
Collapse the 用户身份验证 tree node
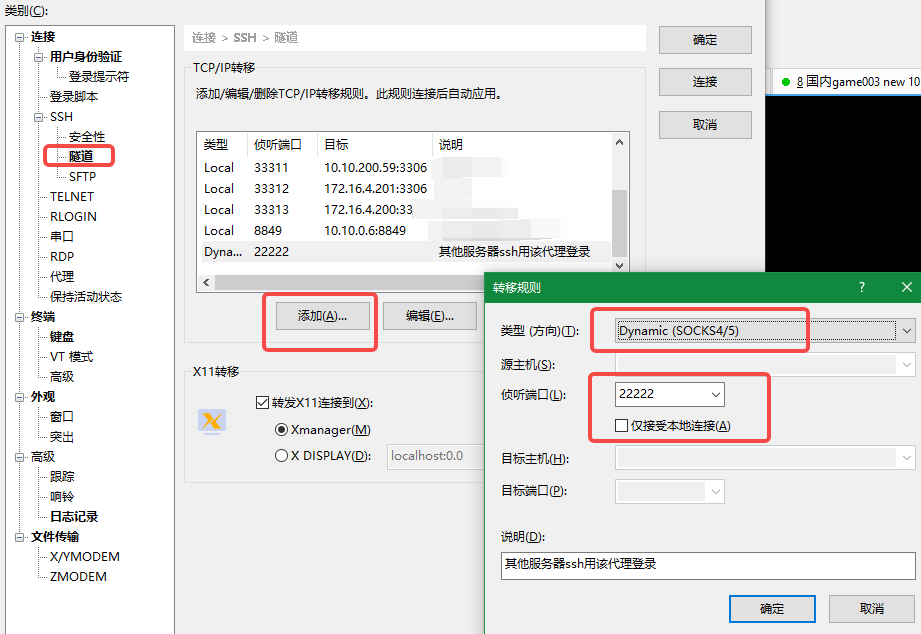point(40,57)
